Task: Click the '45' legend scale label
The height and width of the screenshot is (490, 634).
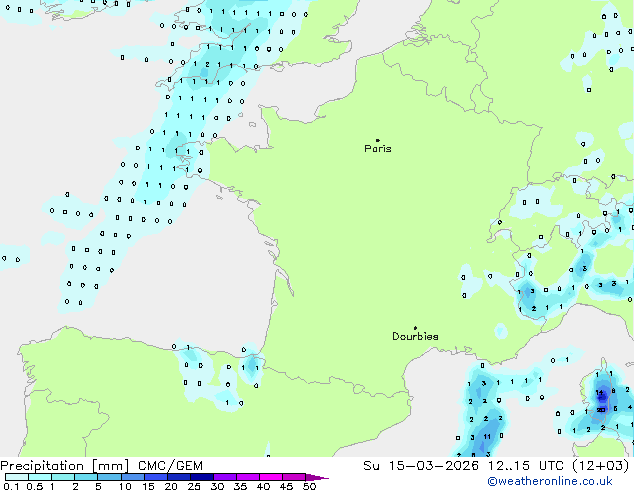Action: click(286, 486)
